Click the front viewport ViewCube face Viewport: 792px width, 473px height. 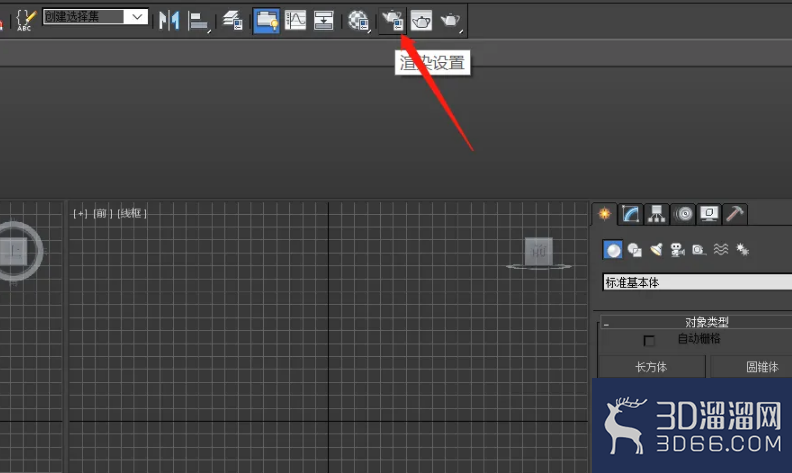click(539, 251)
